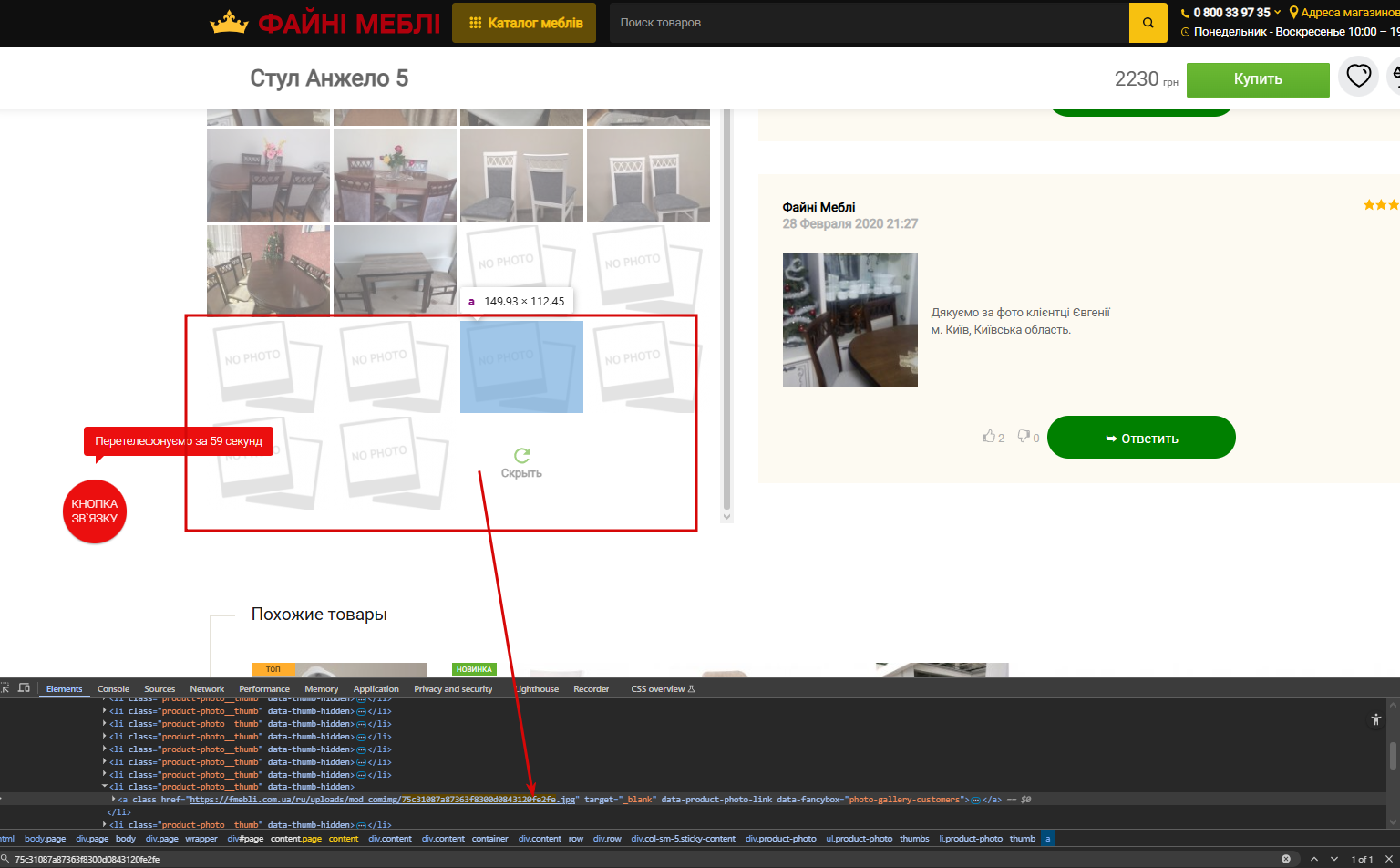This screenshot has height=868, width=1400.
Task: Go to the previous DevTools search result
Action: coord(1314,859)
